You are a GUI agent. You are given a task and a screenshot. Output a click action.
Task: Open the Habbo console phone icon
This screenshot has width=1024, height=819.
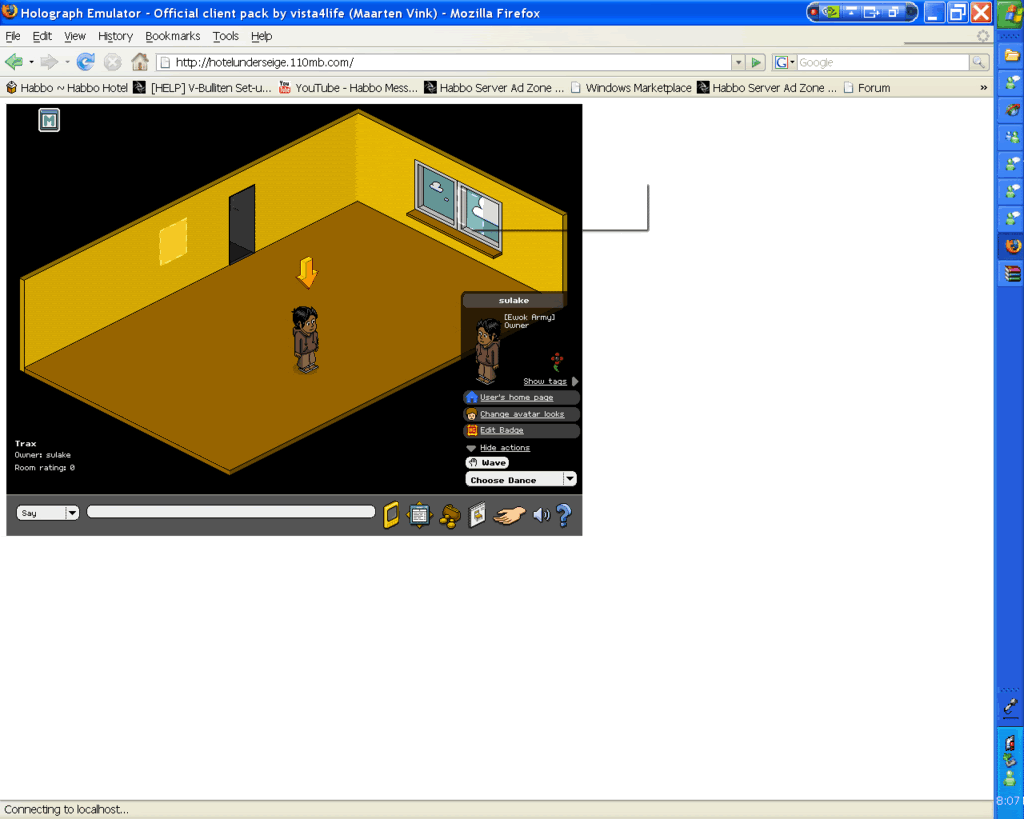(x=392, y=514)
